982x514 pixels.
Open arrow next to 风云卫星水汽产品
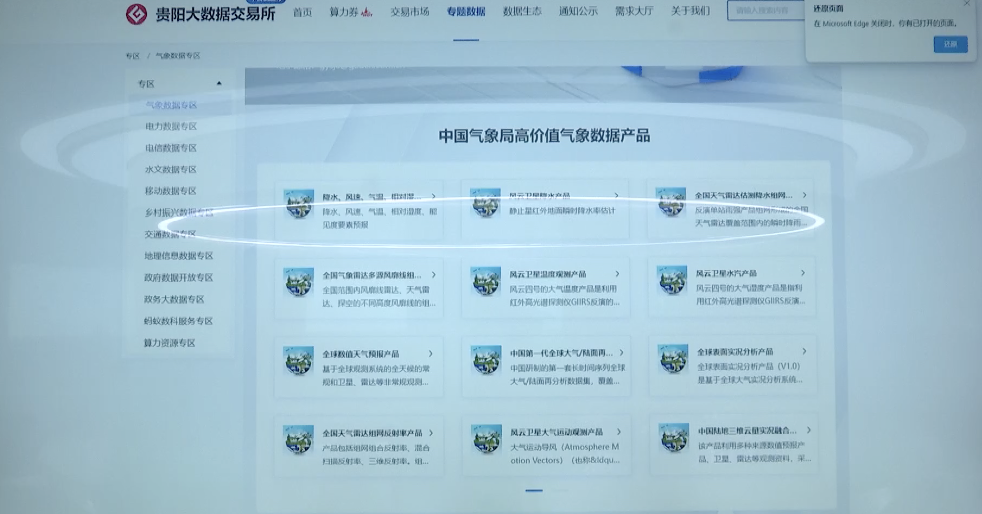point(803,273)
